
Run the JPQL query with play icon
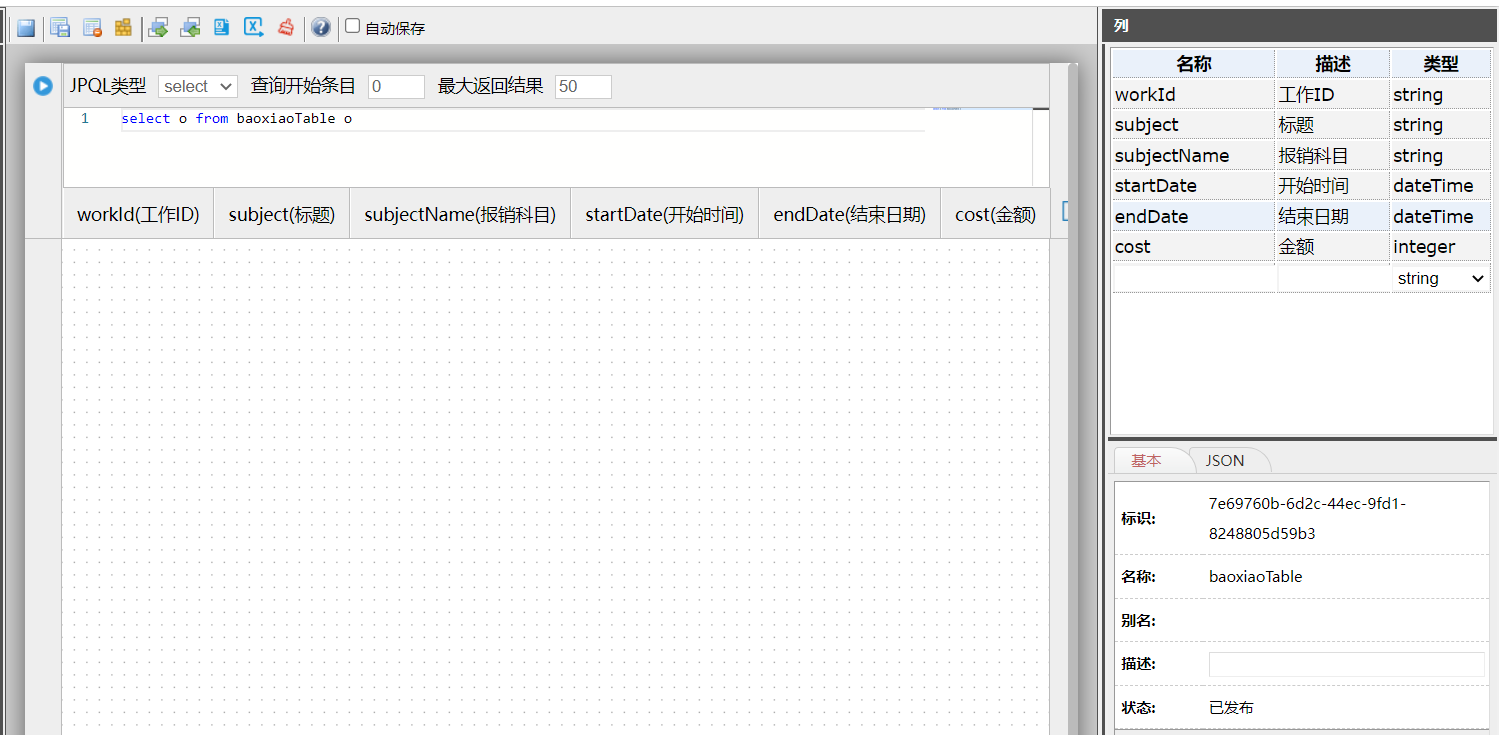43,86
